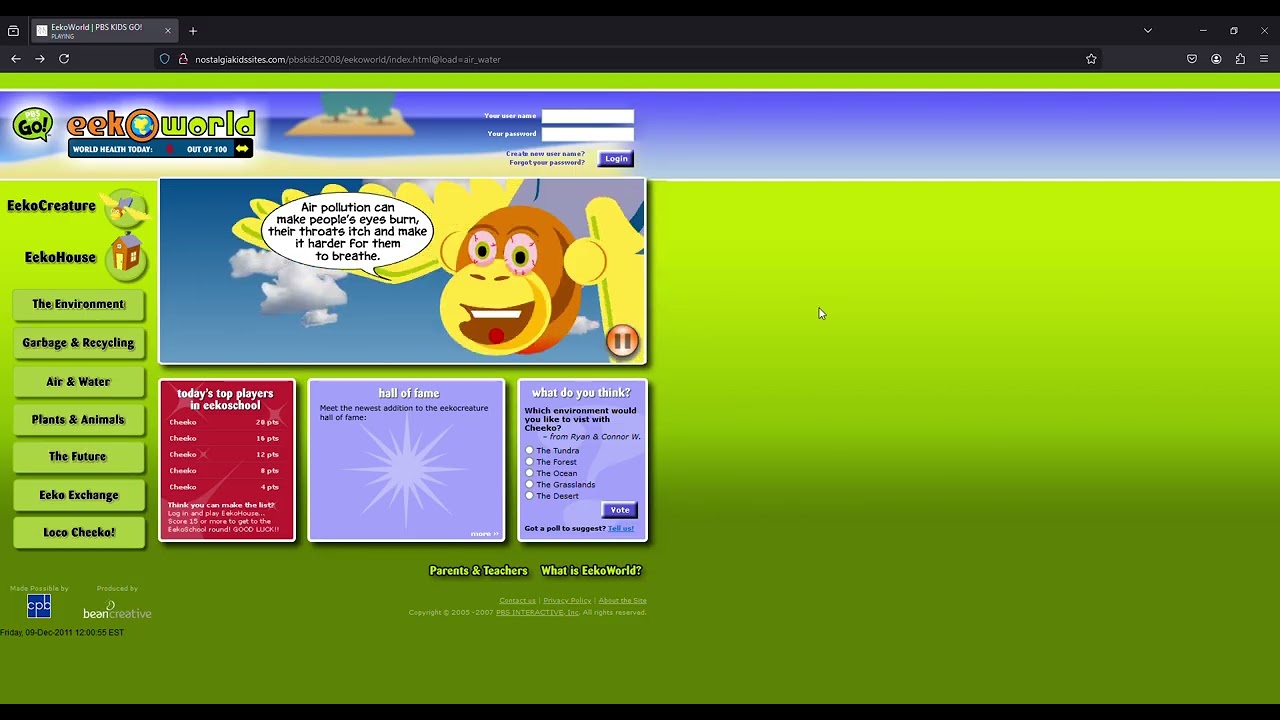Open the list all tabs dropdown
1280x720 pixels.
1148,31
